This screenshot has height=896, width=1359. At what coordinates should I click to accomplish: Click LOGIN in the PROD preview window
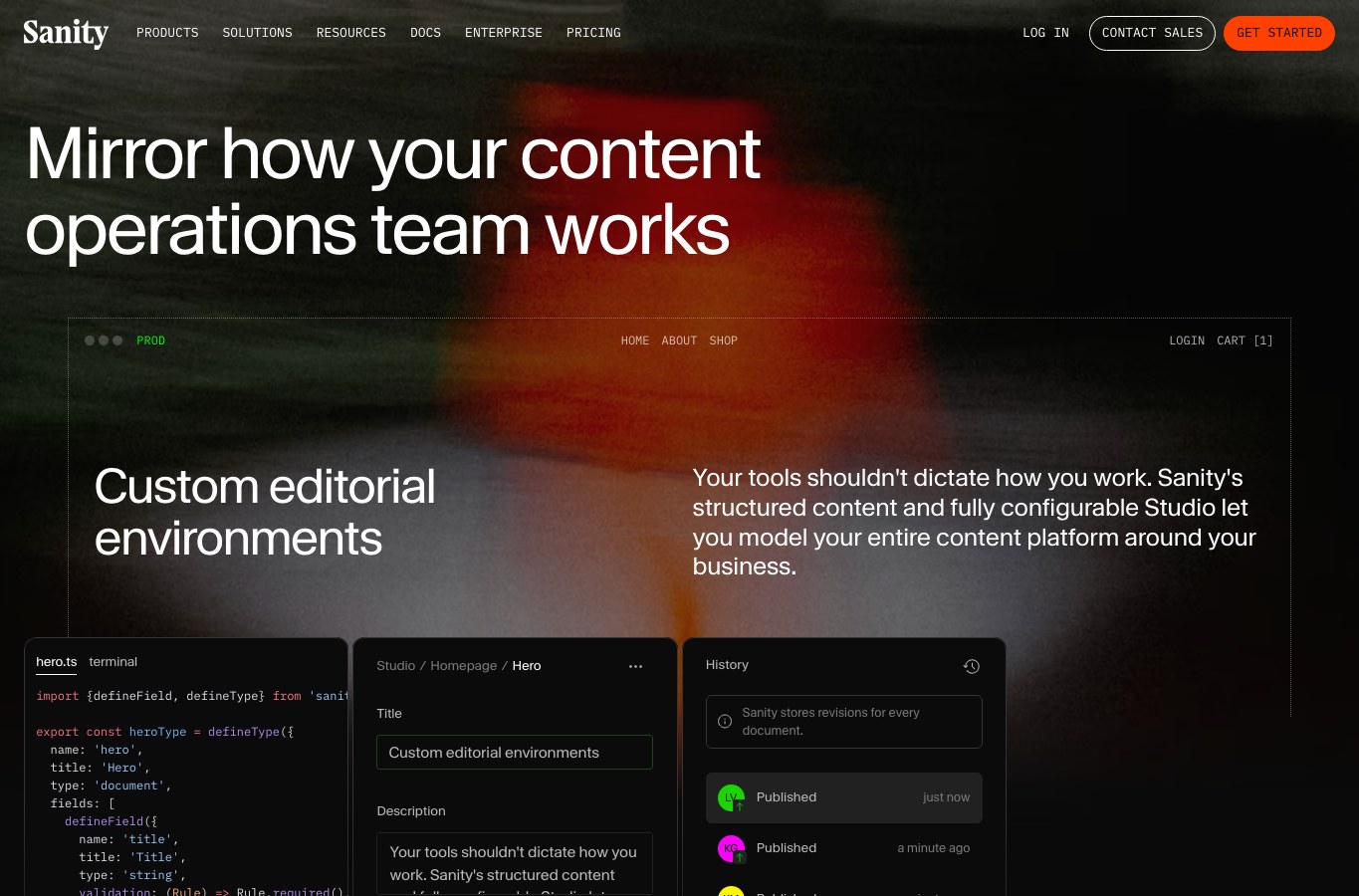click(x=1187, y=340)
